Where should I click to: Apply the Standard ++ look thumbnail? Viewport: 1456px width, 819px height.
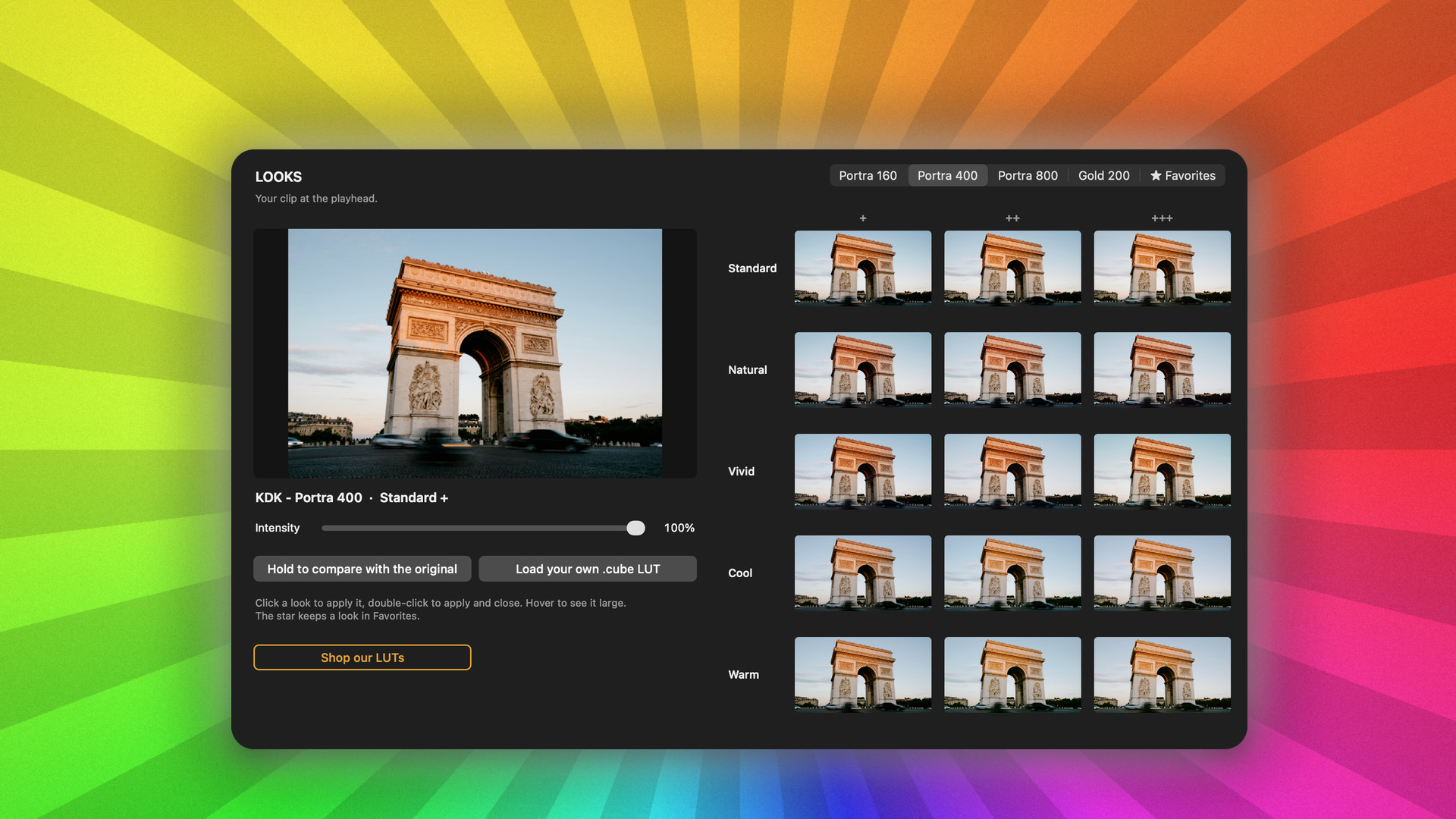pyautogui.click(x=1012, y=268)
